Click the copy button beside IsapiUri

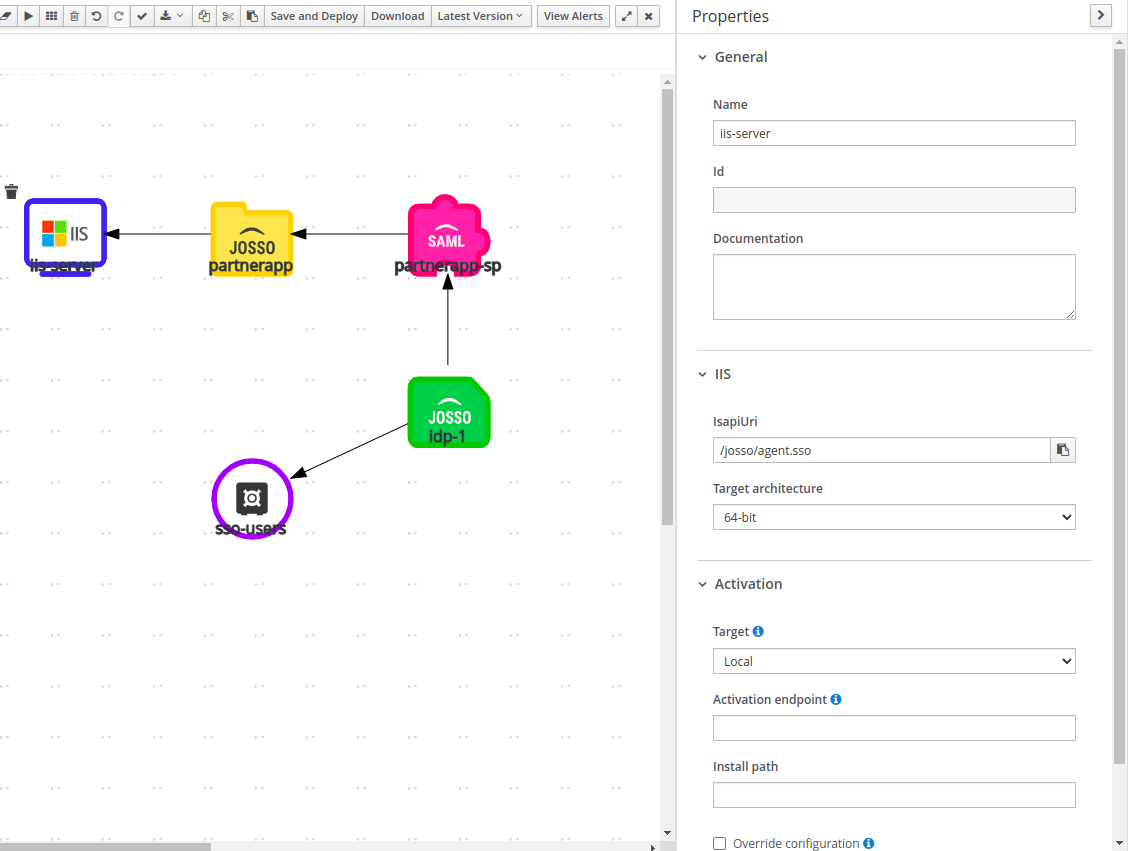click(1063, 450)
